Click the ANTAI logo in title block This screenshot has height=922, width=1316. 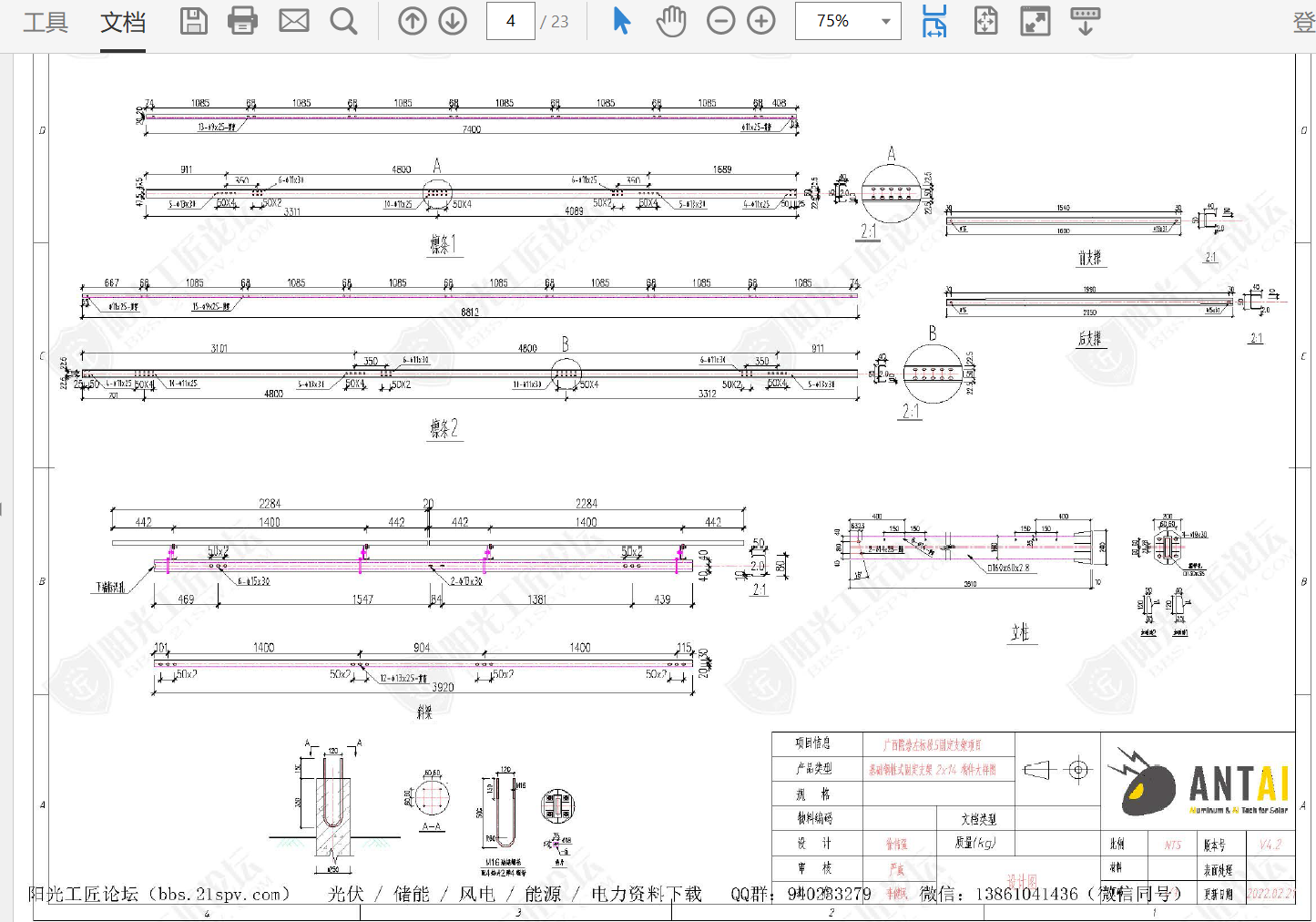tap(1199, 782)
